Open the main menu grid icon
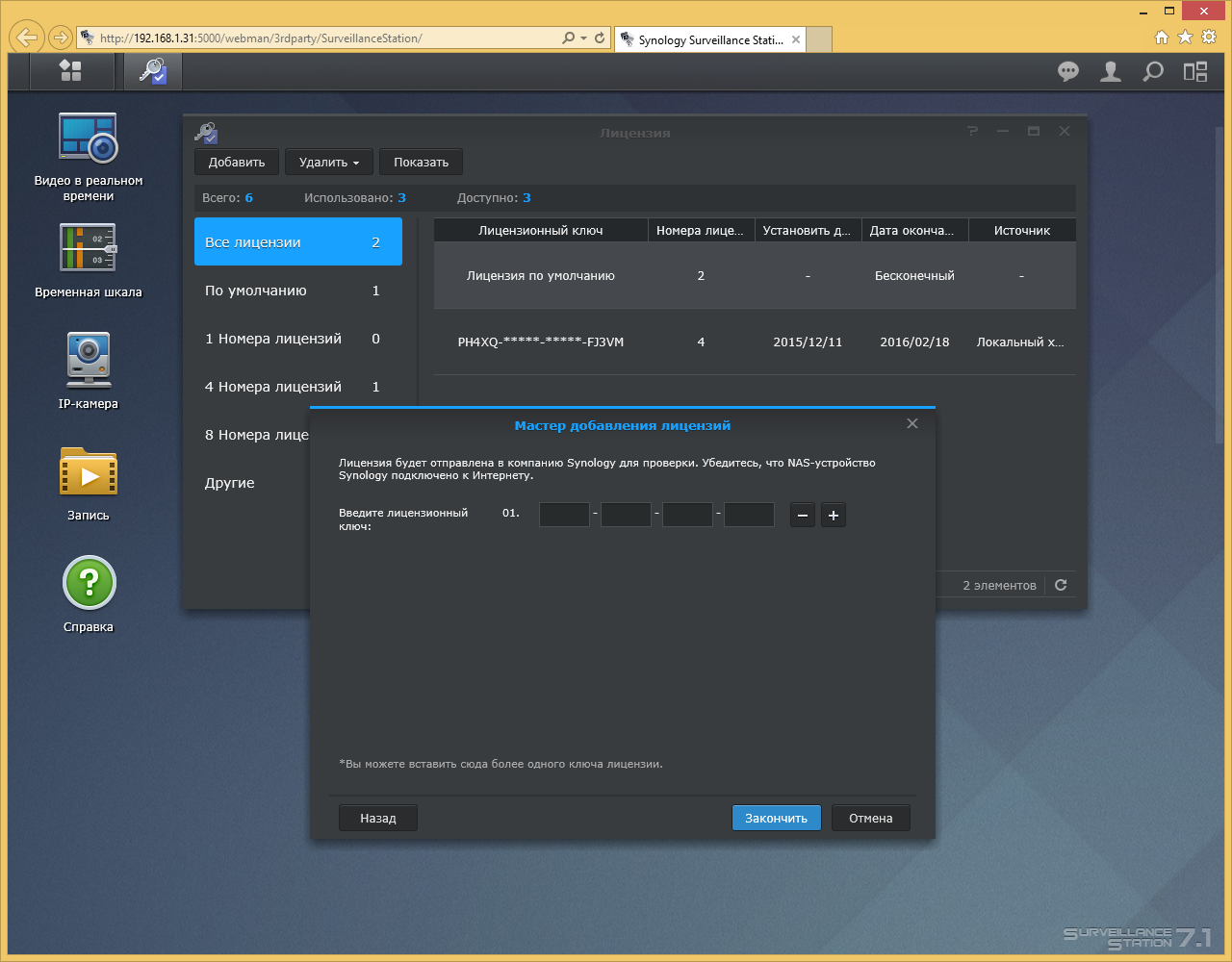 pos(70,70)
